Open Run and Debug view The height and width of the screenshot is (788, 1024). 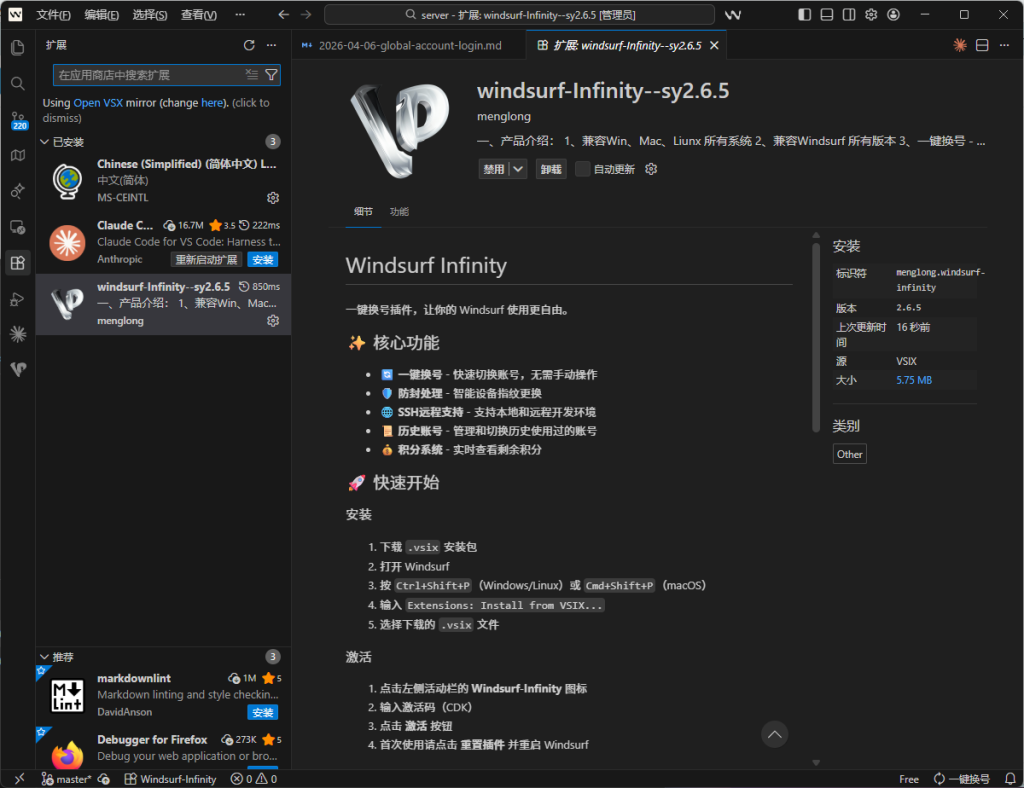pyautogui.click(x=18, y=299)
